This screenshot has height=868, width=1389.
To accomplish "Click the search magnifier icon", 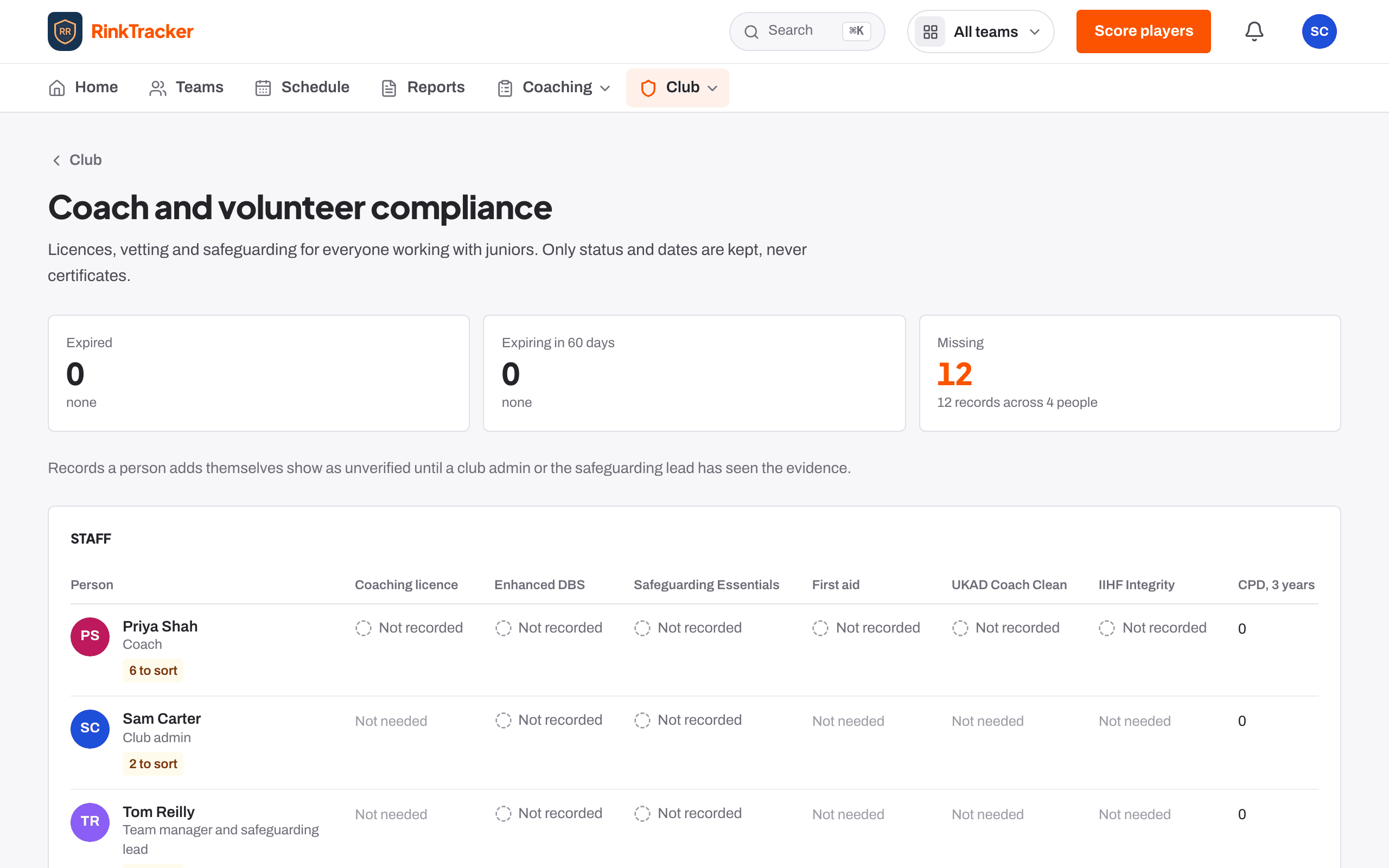I will [751, 31].
